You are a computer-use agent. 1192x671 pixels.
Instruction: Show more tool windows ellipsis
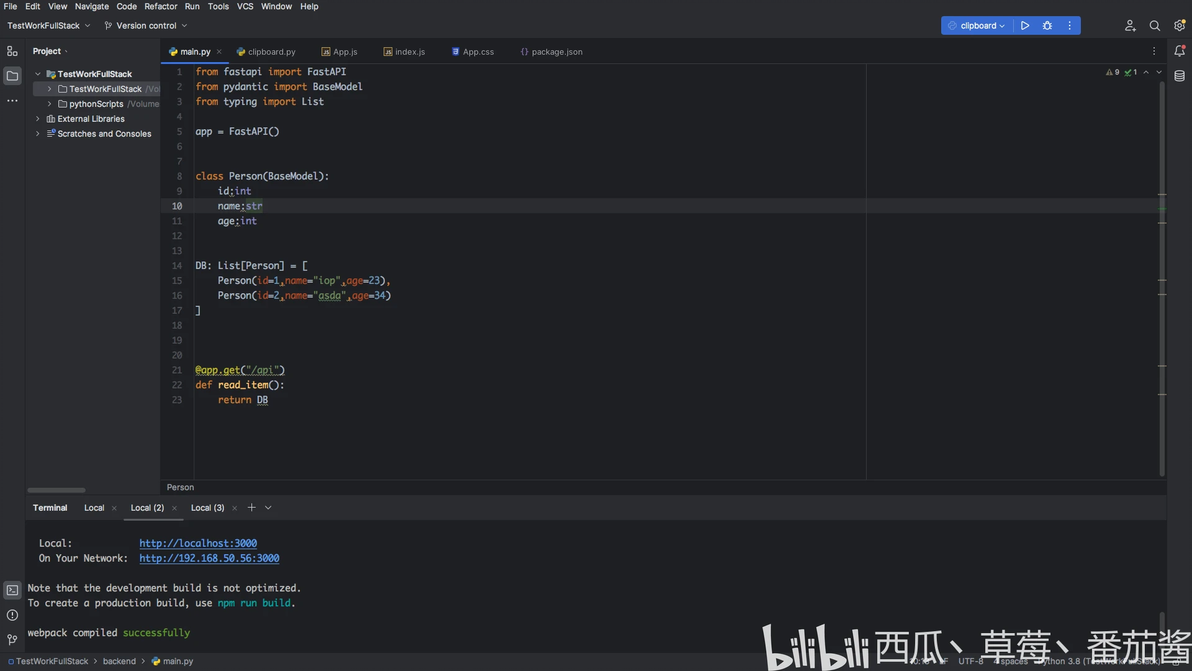click(12, 100)
